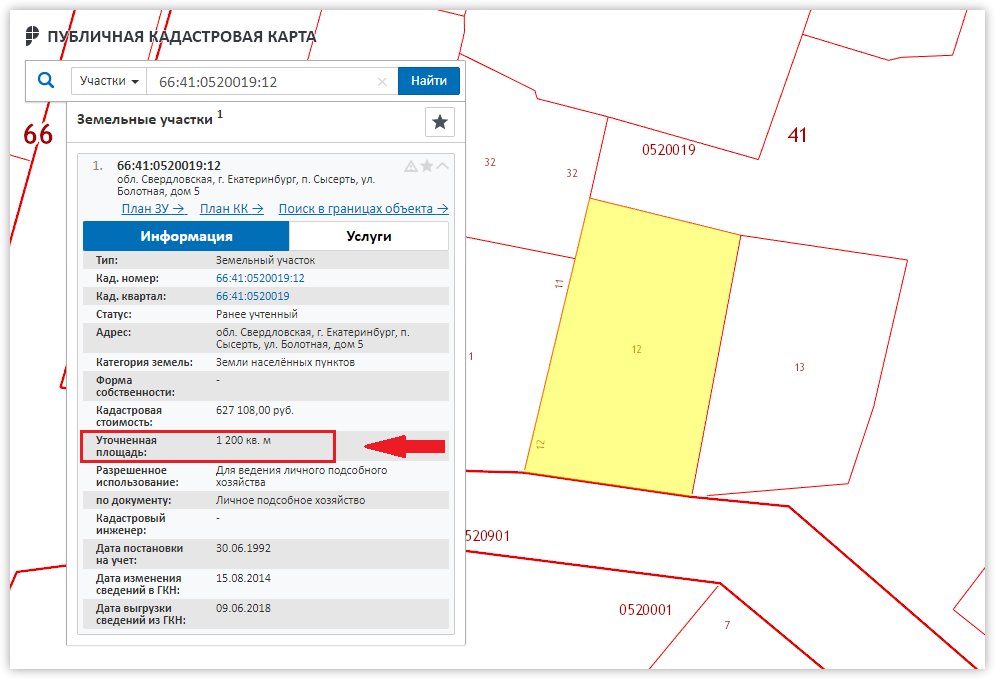
Task: Clear the search field with the X icon
Action: click(x=382, y=82)
